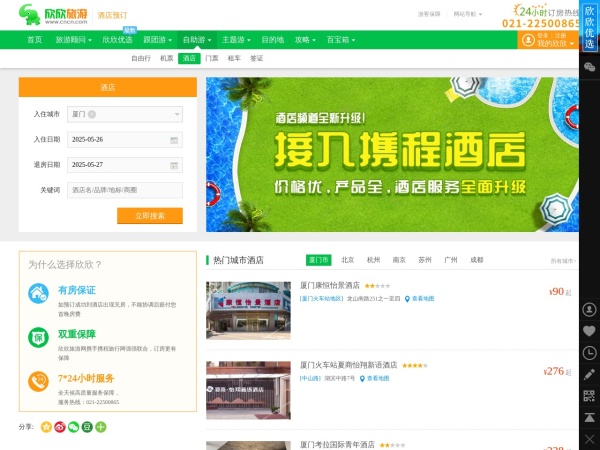Expand 入住城市 city dropdown arrow
The image size is (600, 450).
pyautogui.click(x=177, y=114)
